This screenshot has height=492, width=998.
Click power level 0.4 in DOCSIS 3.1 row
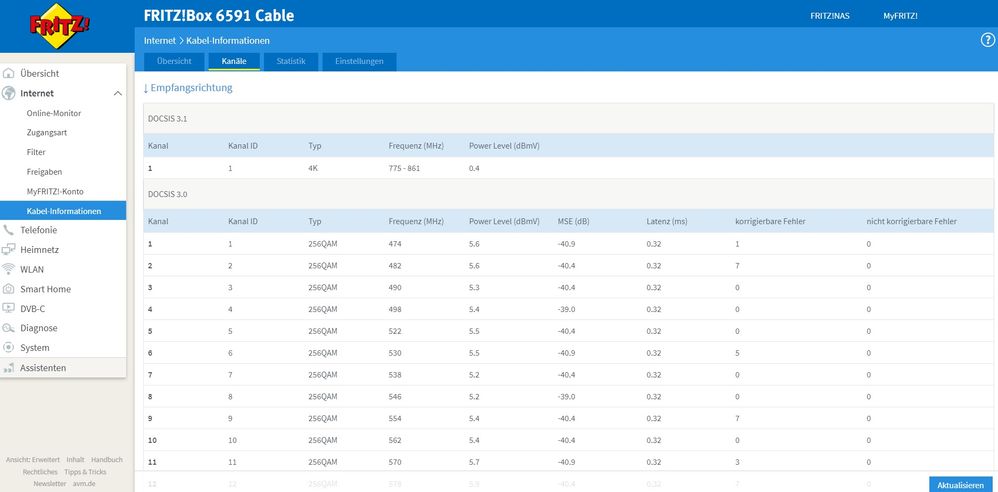pos(474,169)
